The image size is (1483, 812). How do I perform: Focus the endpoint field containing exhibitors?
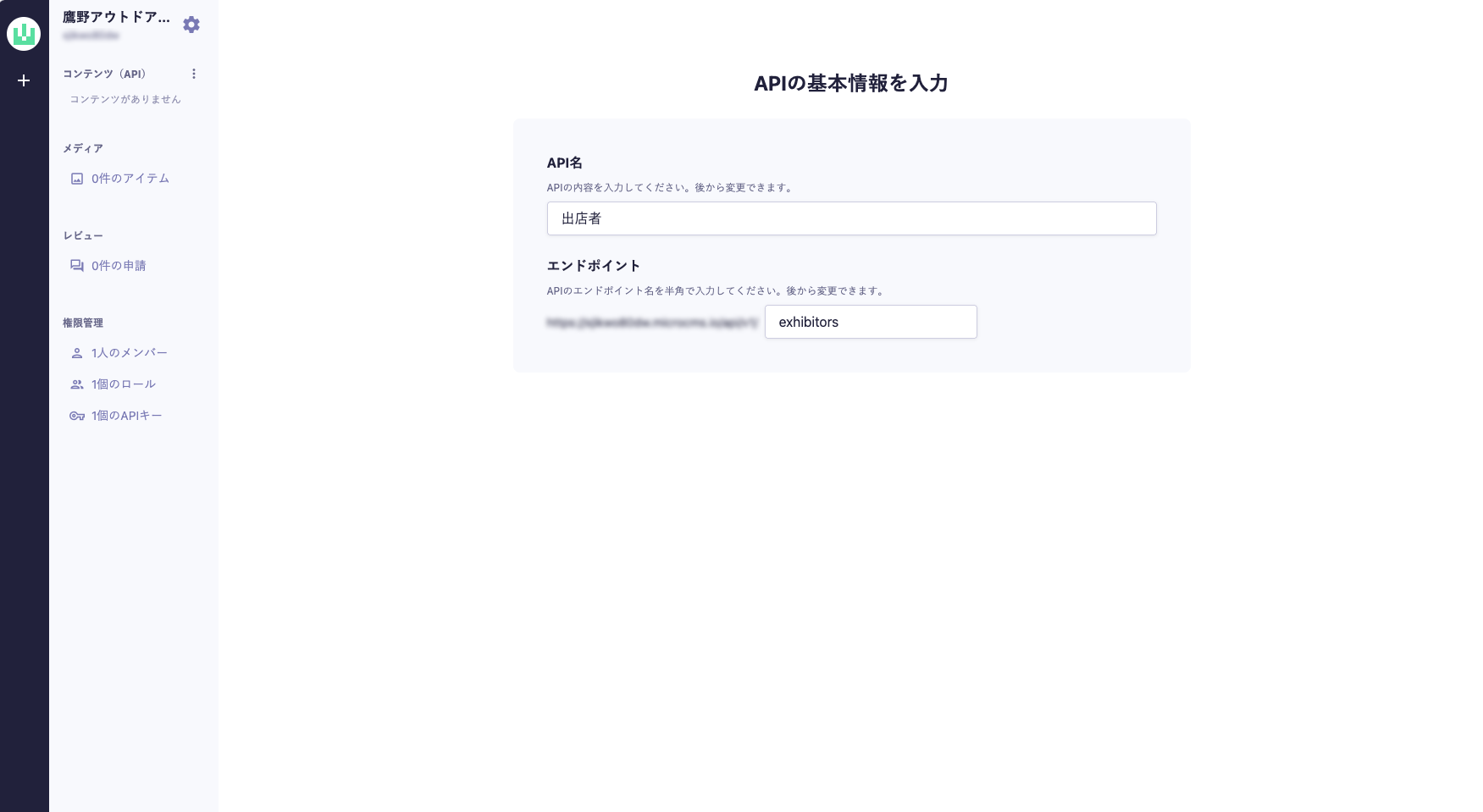tap(871, 322)
